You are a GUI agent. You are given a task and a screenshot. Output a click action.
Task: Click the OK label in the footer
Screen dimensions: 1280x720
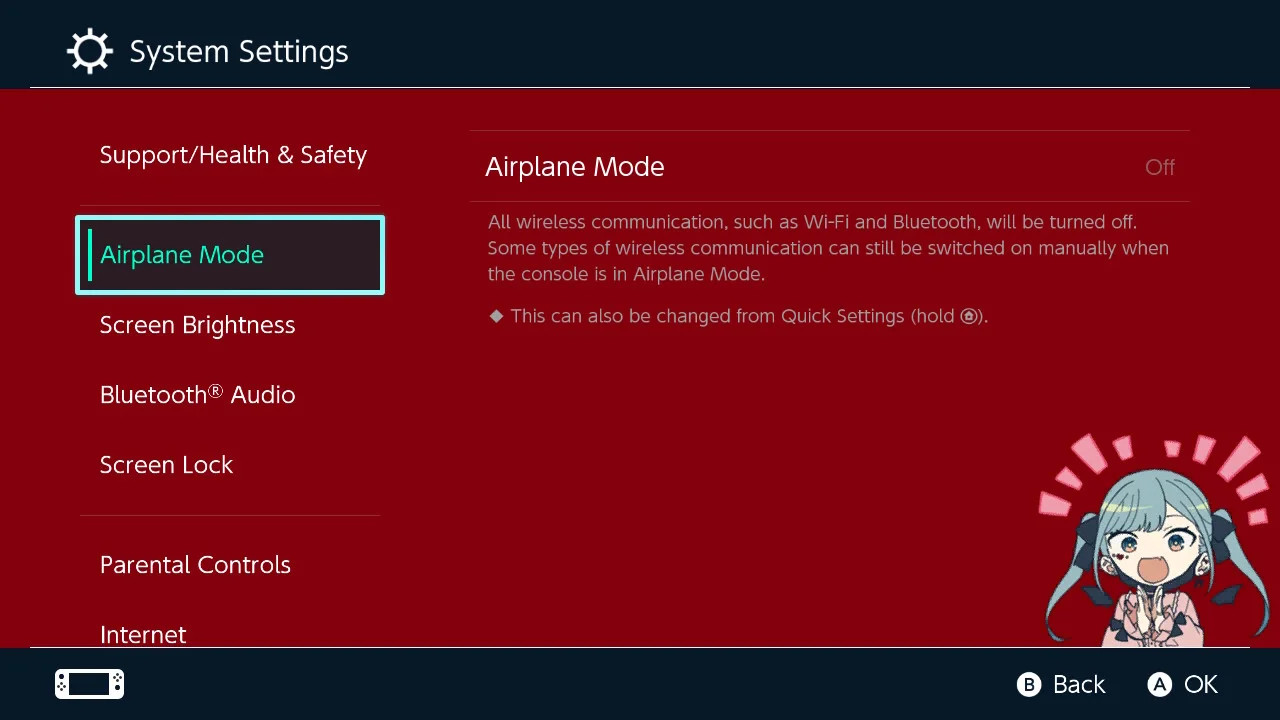pyautogui.click(x=1200, y=684)
